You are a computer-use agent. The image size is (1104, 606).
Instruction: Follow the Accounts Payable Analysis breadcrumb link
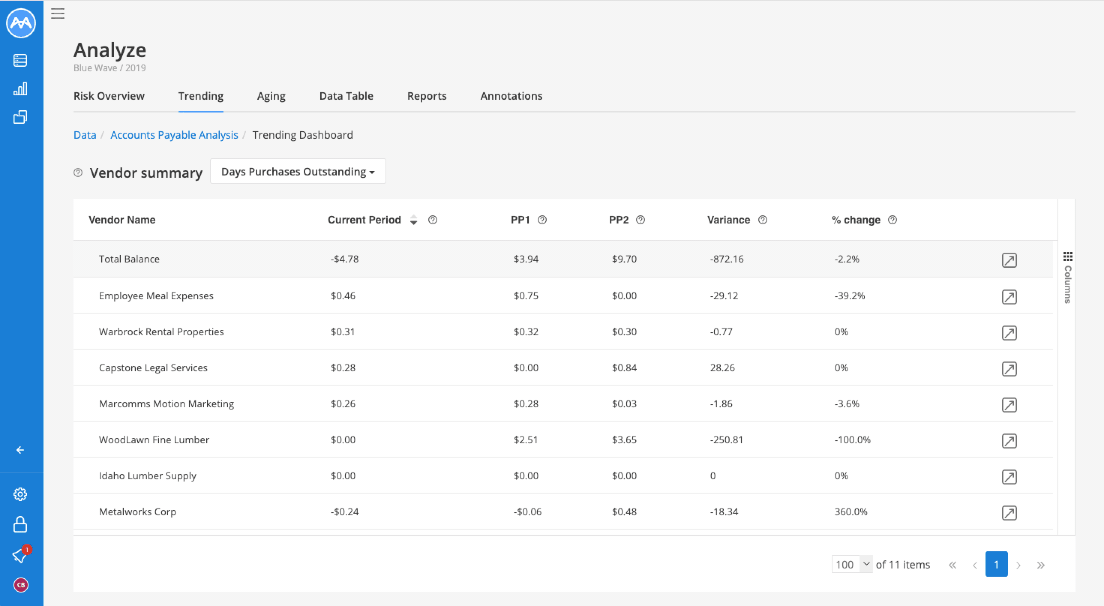click(175, 135)
